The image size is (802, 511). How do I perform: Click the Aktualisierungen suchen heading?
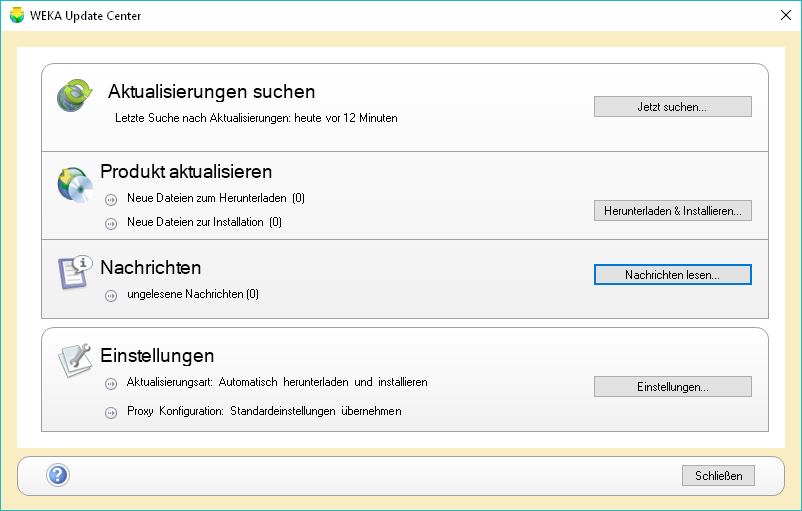click(211, 92)
